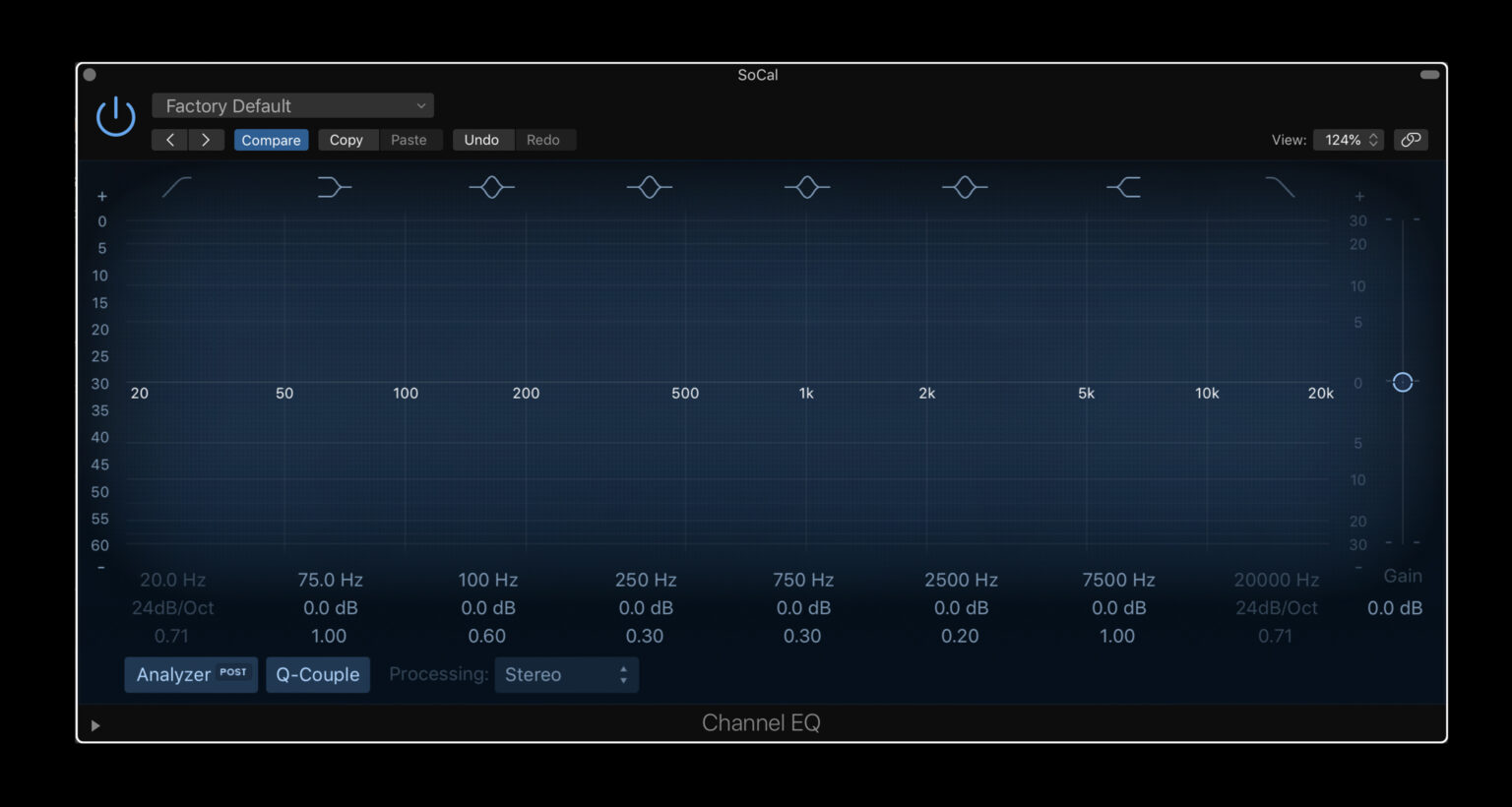The image size is (1512, 807).
Task: Click the low-pass filter band icon
Action: click(1281, 187)
